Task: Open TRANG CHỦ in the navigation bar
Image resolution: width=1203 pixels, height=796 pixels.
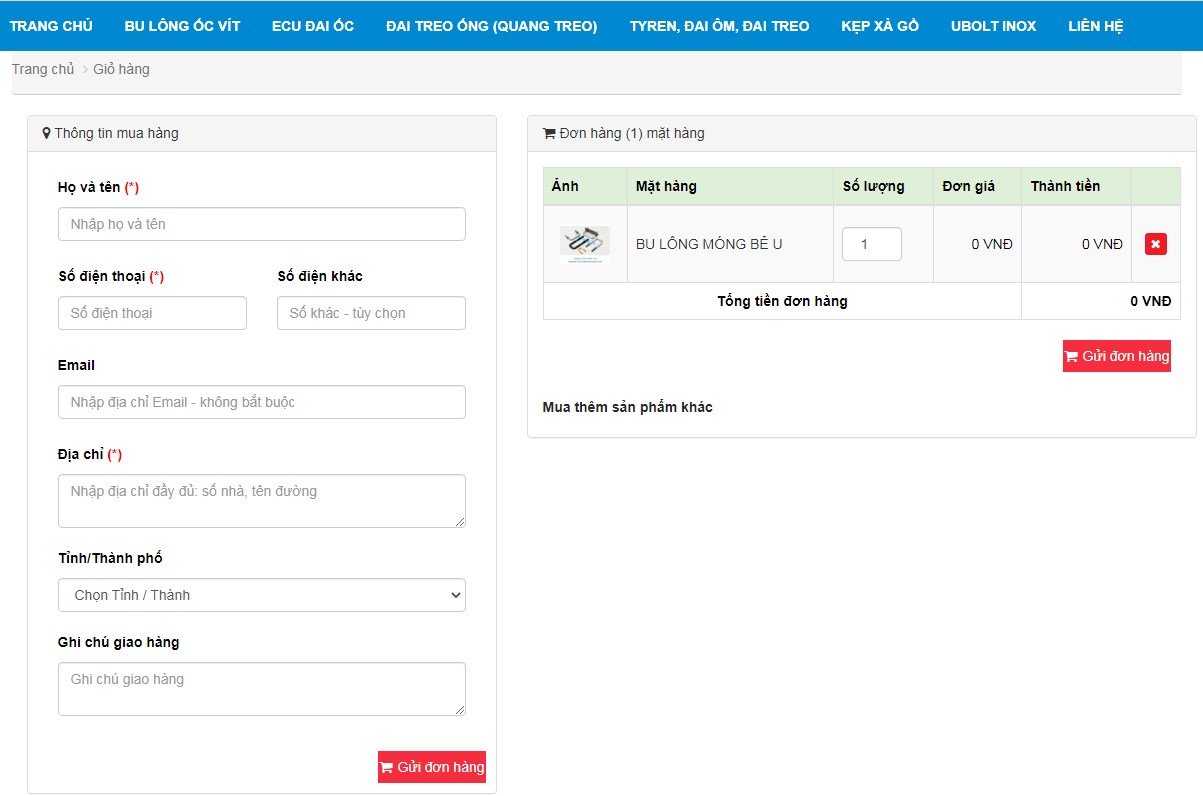Action: (x=51, y=26)
